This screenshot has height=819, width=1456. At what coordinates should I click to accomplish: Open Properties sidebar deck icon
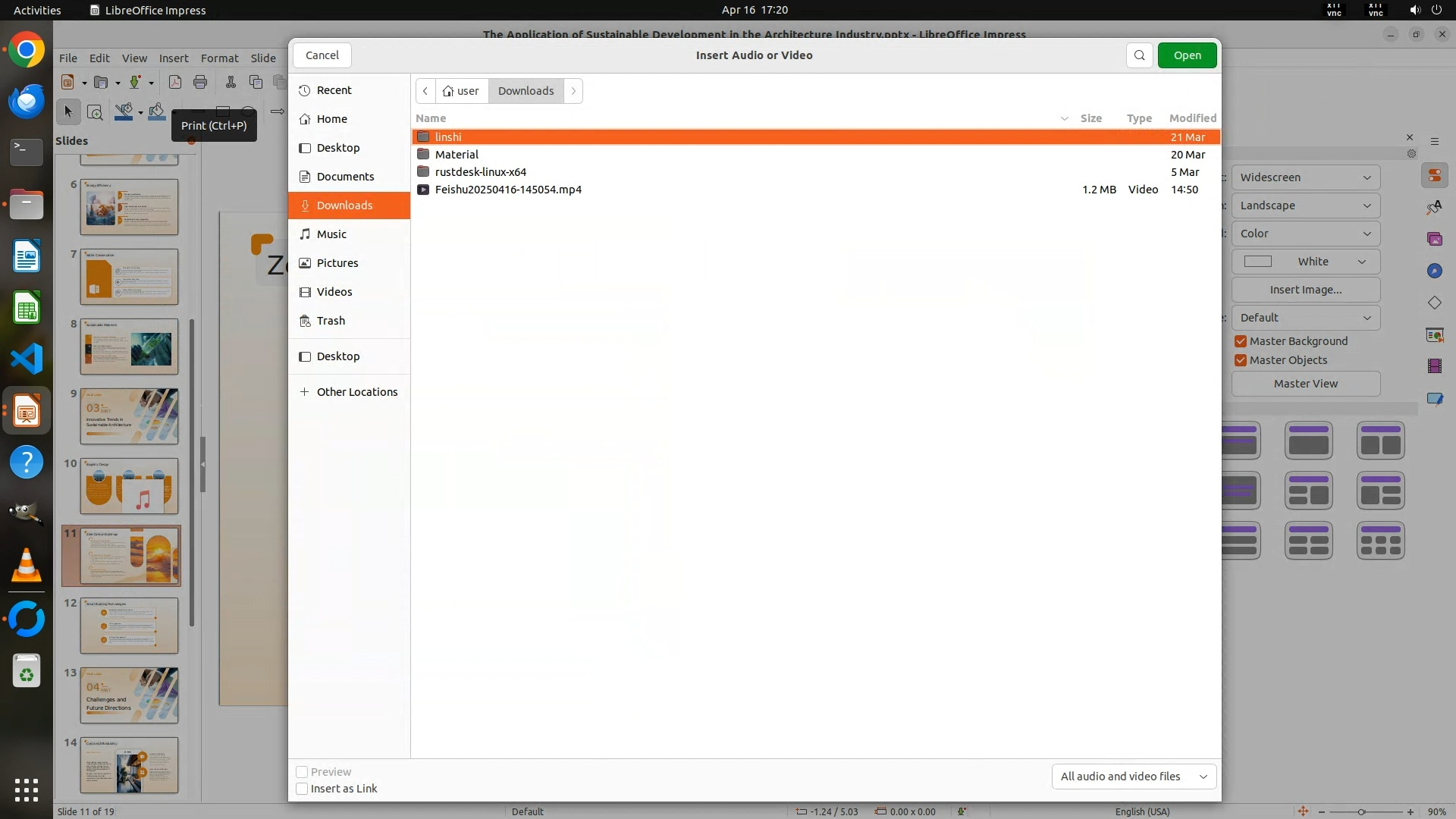pos(1434,176)
